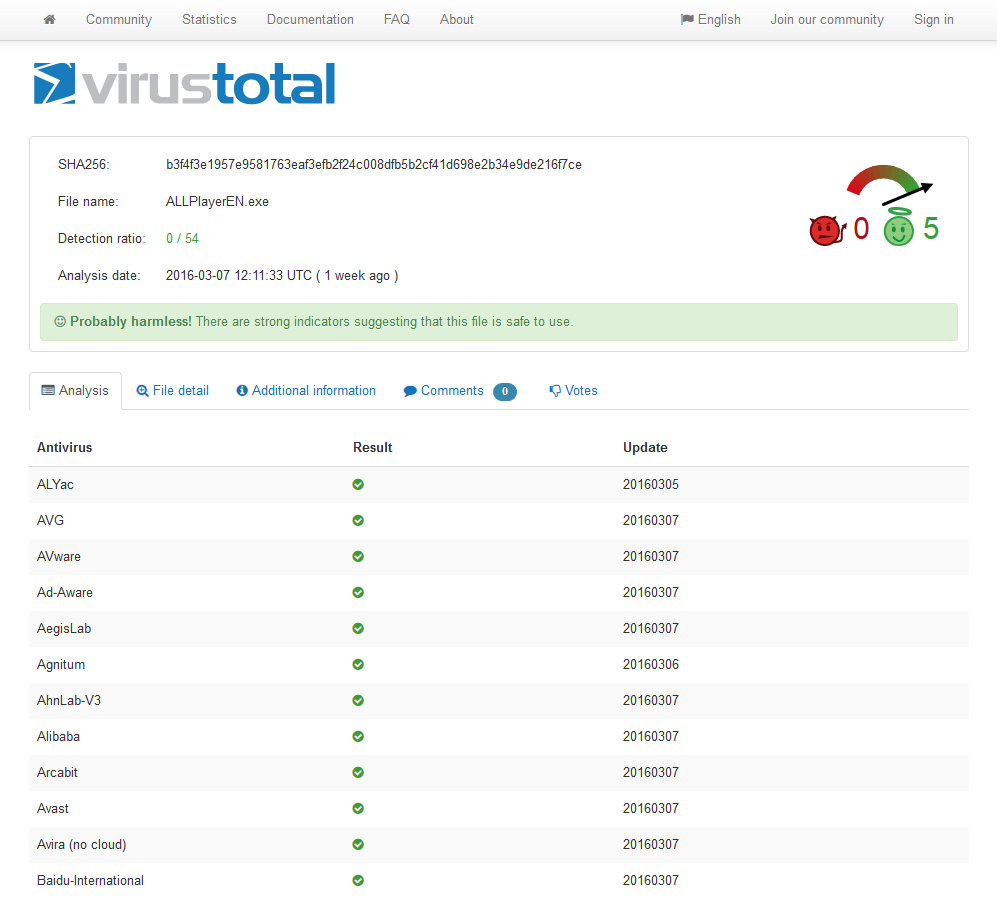Click the file name ALLPlayerEN.exe
Image resolution: width=997 pixels, height=899 pixels.
point(217,202)
